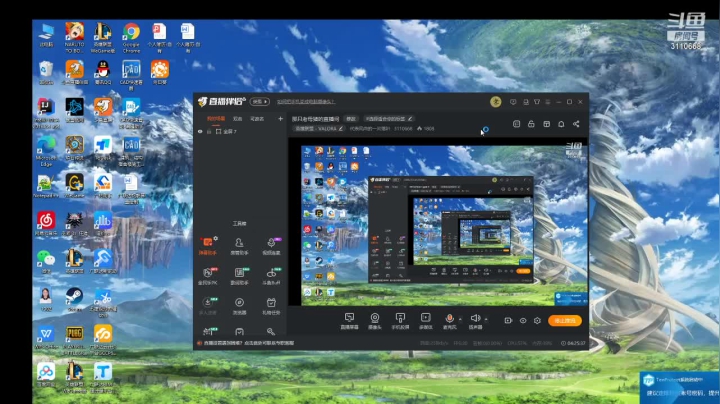Viewport: 720px width, 404px height.
Task: Open Google Chrome desktop icon
Action: 131,38
